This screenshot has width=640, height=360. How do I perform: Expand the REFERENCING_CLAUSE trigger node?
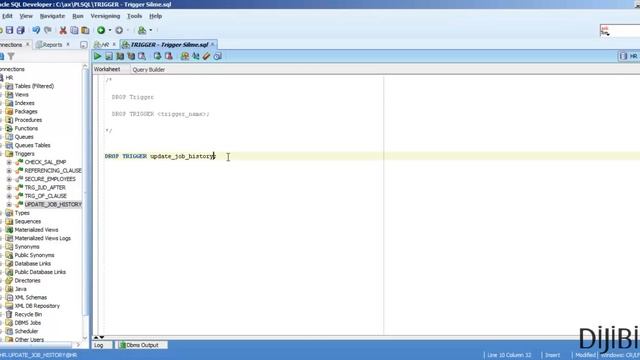click(x=9, y=171)
